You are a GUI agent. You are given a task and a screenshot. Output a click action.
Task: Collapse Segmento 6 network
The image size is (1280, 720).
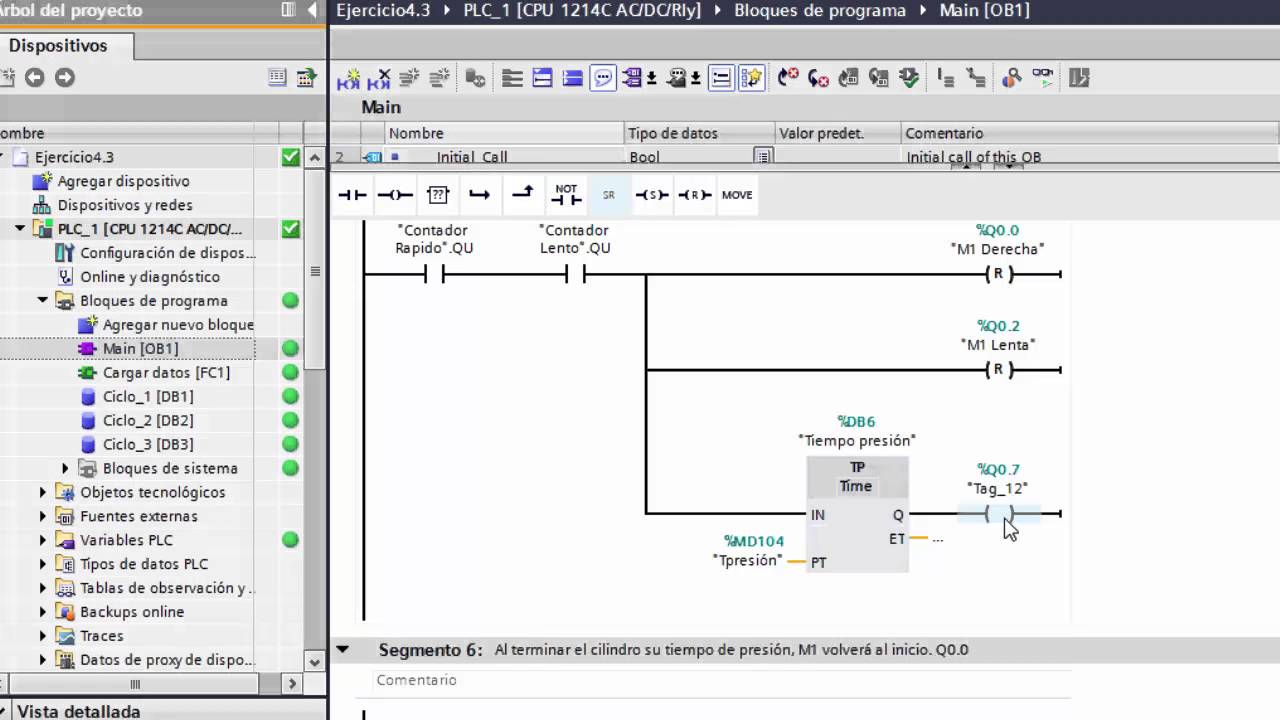[343, 650]
